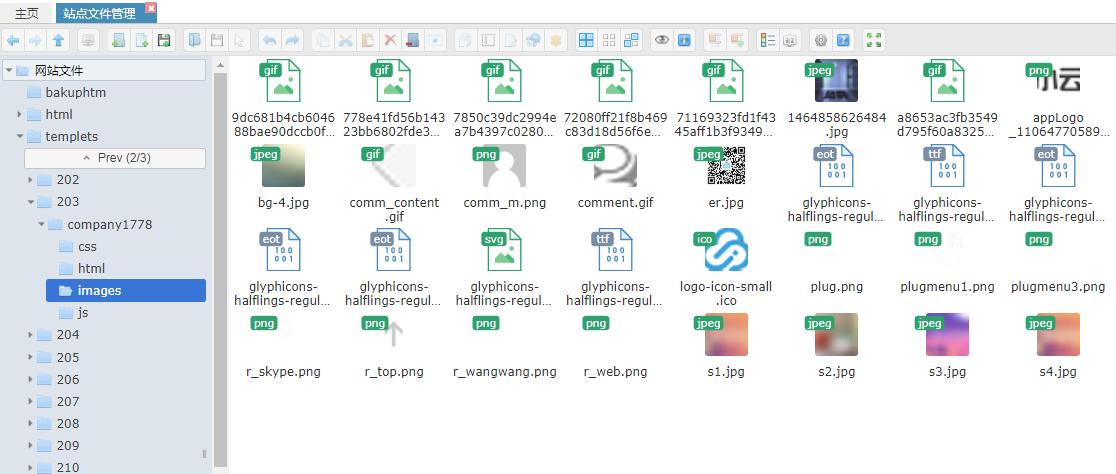
Task: Click the r_wangwang.png file name
Action: (505, 372)
